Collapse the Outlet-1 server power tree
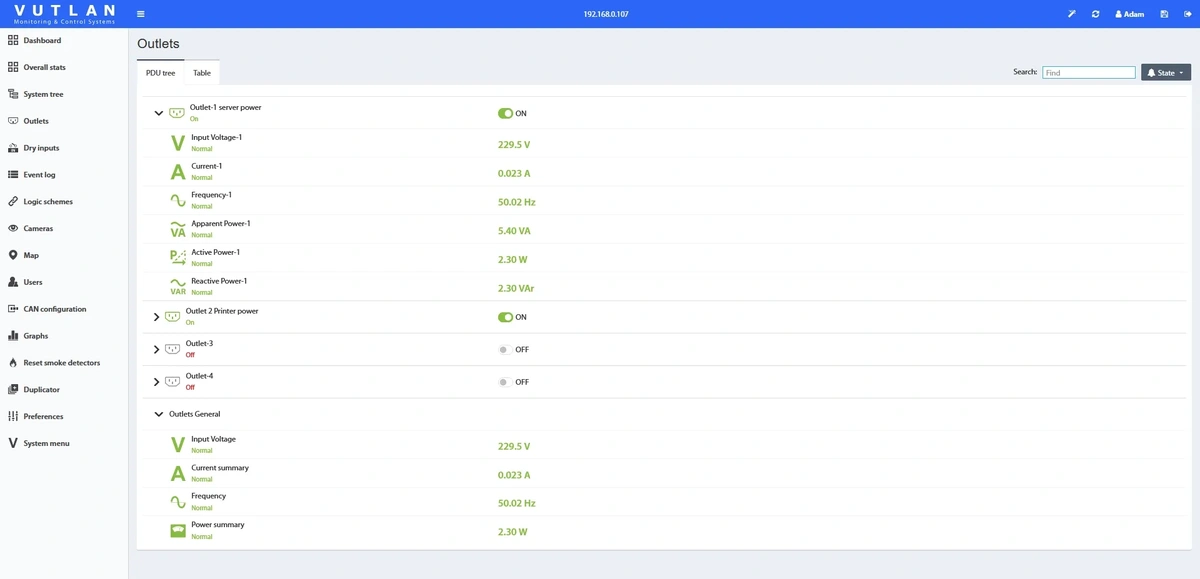This screenshot has width=1200, height=579. (158, 113)
